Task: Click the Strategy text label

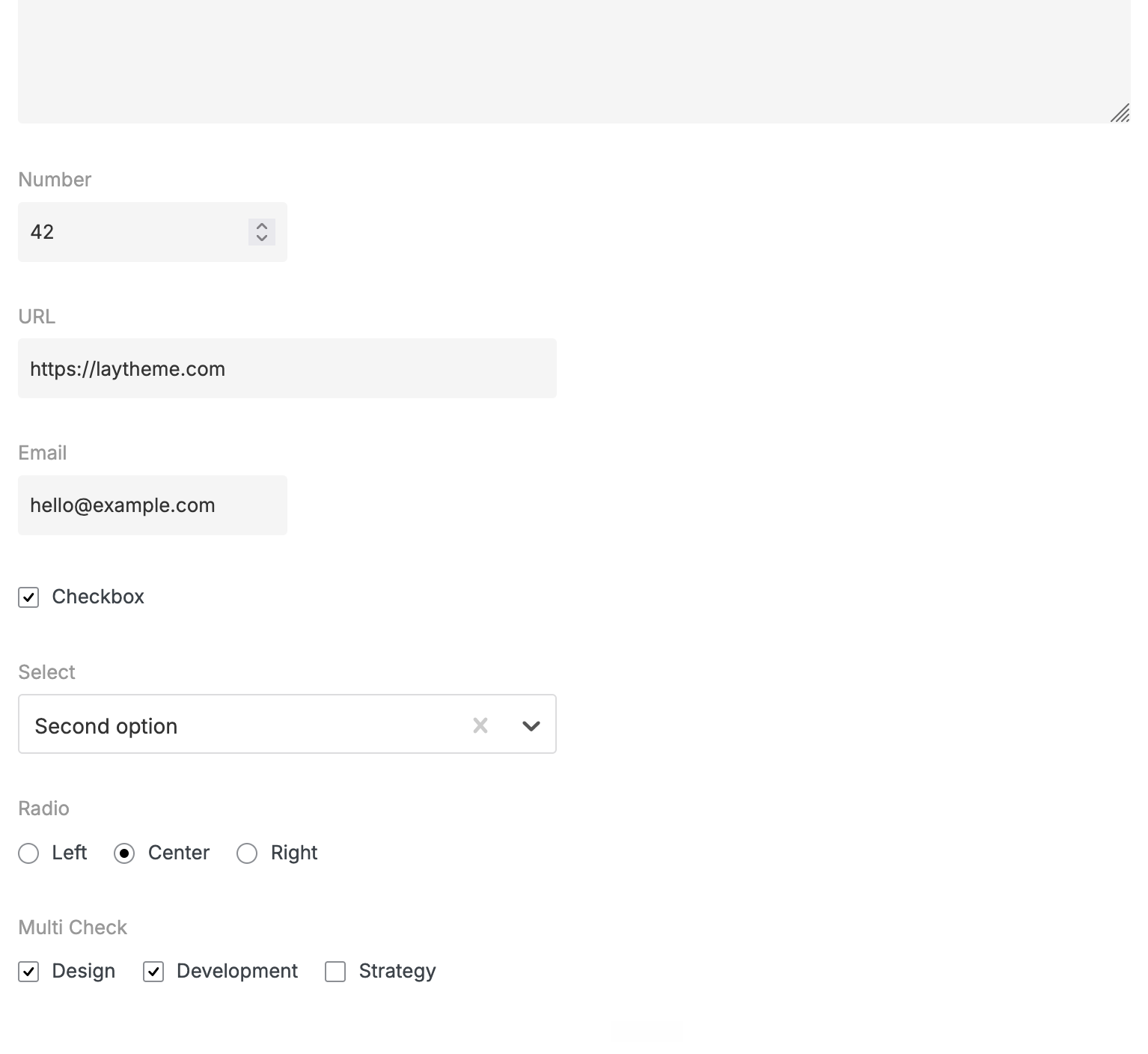Action: click(x=397, y=972)
